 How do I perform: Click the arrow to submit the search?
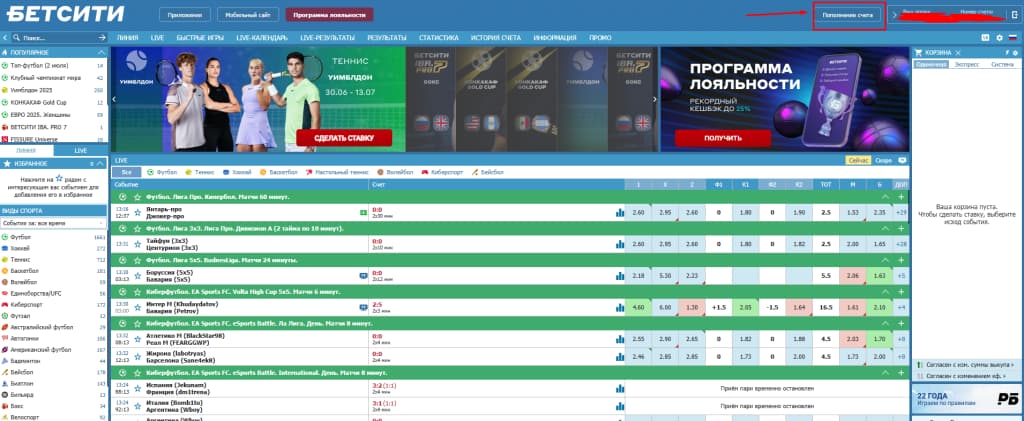[x=102, y=38]
